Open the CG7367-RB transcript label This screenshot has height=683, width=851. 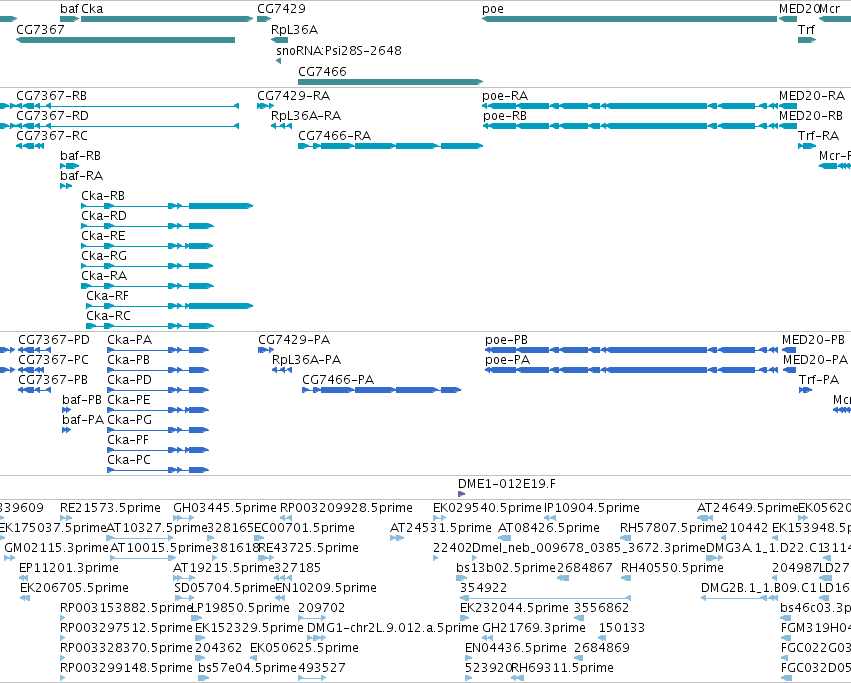tap(52, 96)
